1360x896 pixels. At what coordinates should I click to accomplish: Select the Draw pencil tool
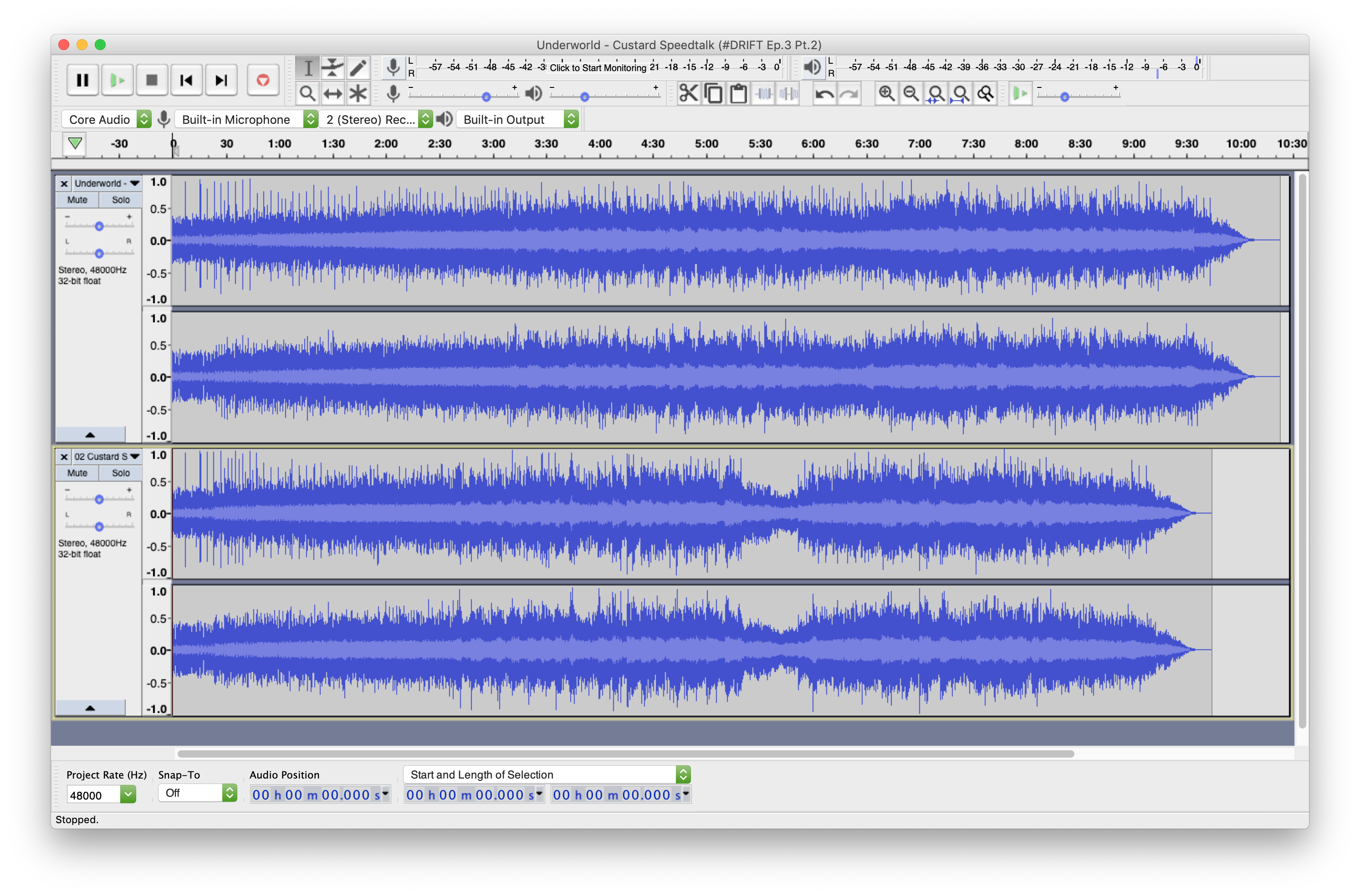pyautogui.click(x=358, y=68)
